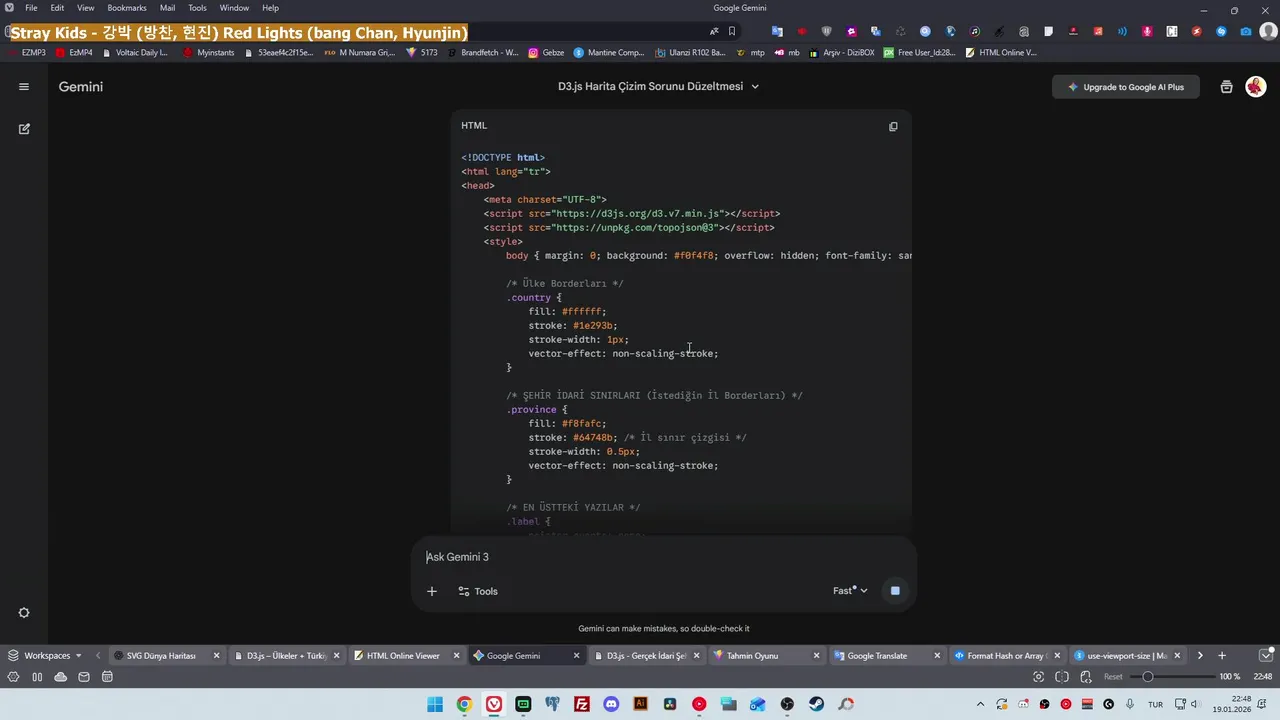1280x720 pixels.
Task: Open the EZMP3 bookmark
Action: 27,53
